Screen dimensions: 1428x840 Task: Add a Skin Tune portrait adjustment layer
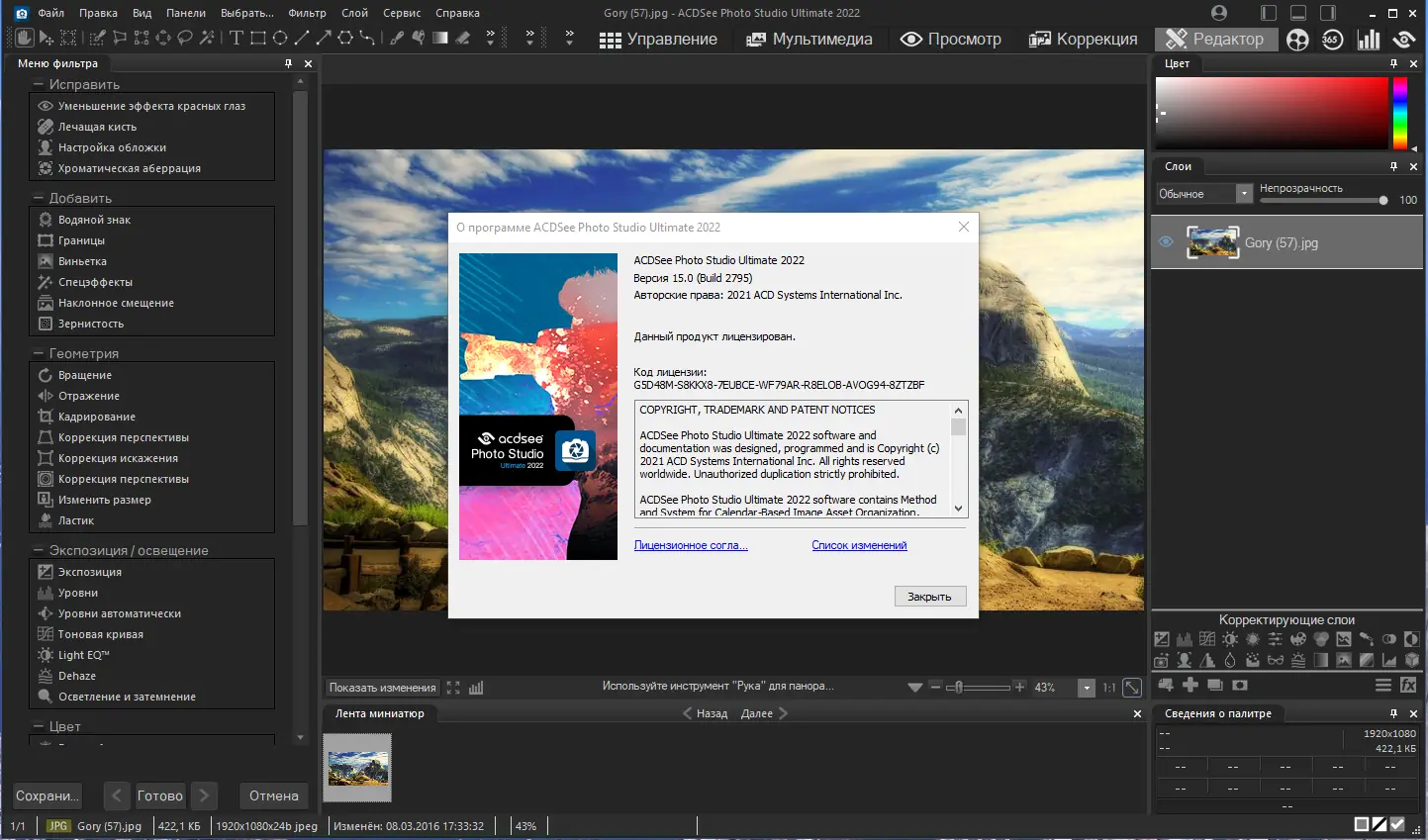[x=1185, y=660]
